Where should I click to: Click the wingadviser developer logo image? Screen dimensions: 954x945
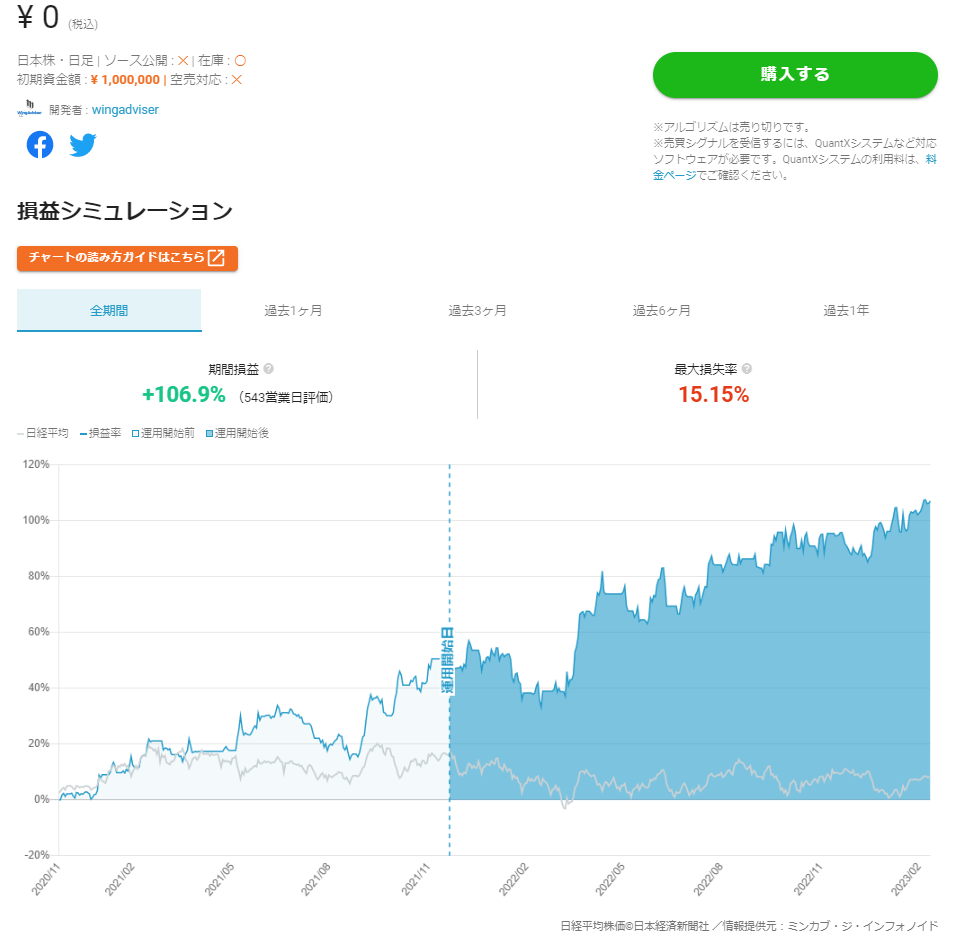pos(30,109)
